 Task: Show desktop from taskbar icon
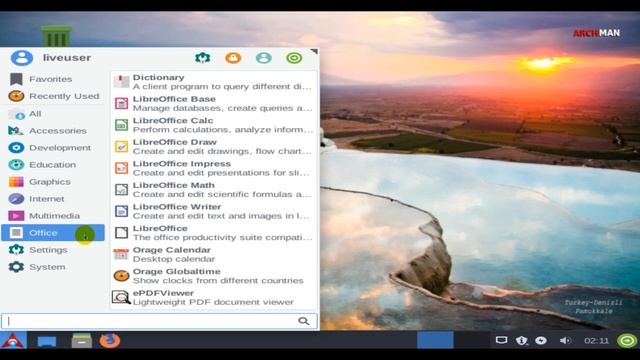pyautogui.click(x=47, y=340)
